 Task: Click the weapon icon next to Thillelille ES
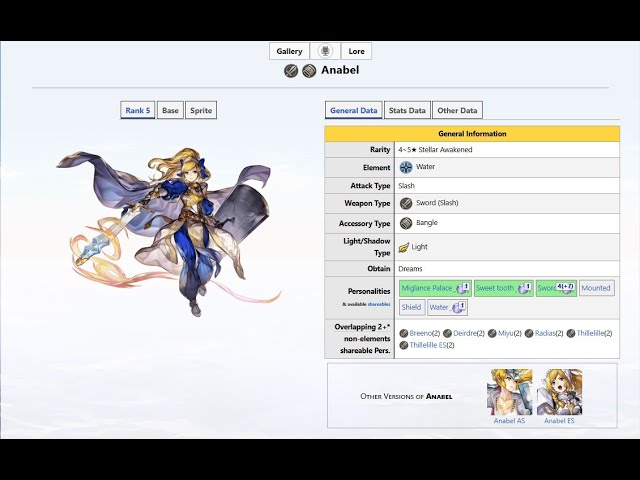click(x=404, y=345)
